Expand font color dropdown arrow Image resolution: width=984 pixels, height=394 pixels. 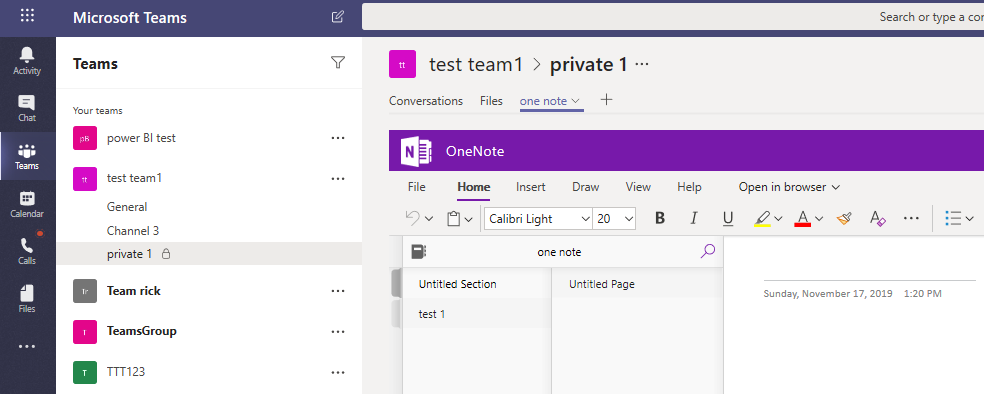tap(819, 219)
